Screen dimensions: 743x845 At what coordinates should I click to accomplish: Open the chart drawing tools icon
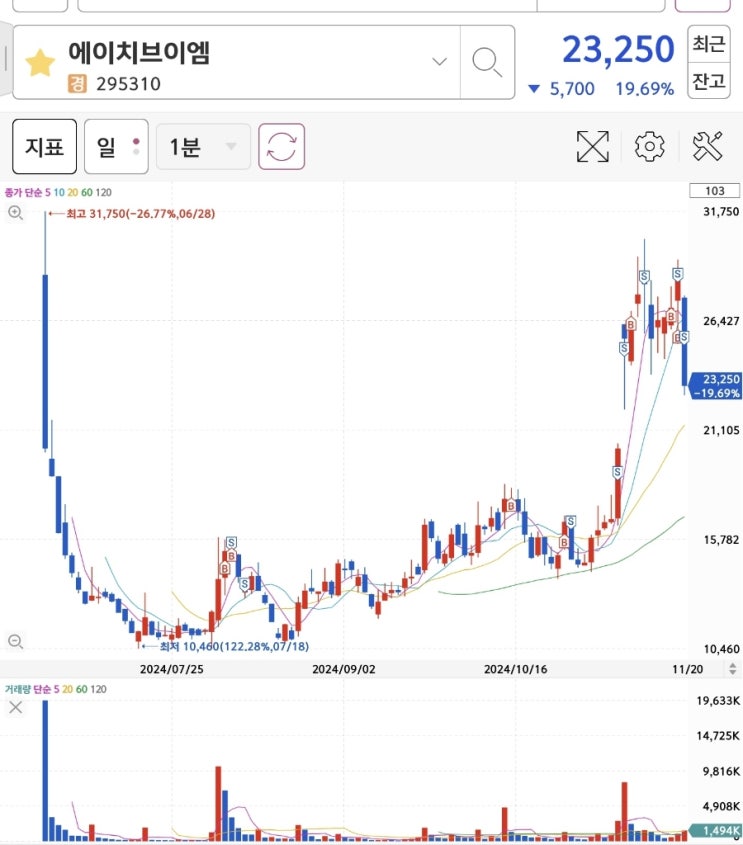coord(707,146)
